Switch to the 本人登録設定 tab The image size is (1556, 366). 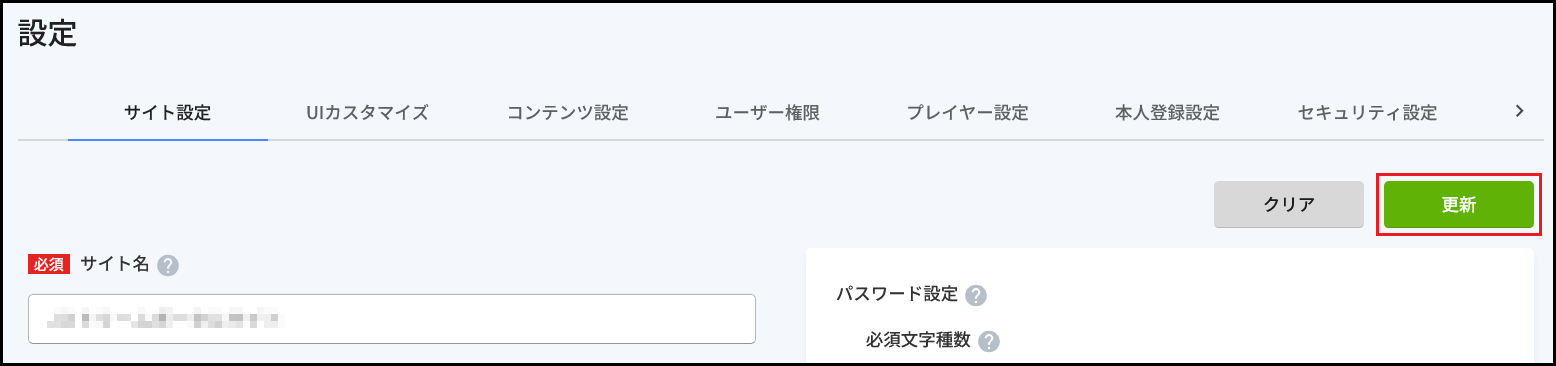1167,113
